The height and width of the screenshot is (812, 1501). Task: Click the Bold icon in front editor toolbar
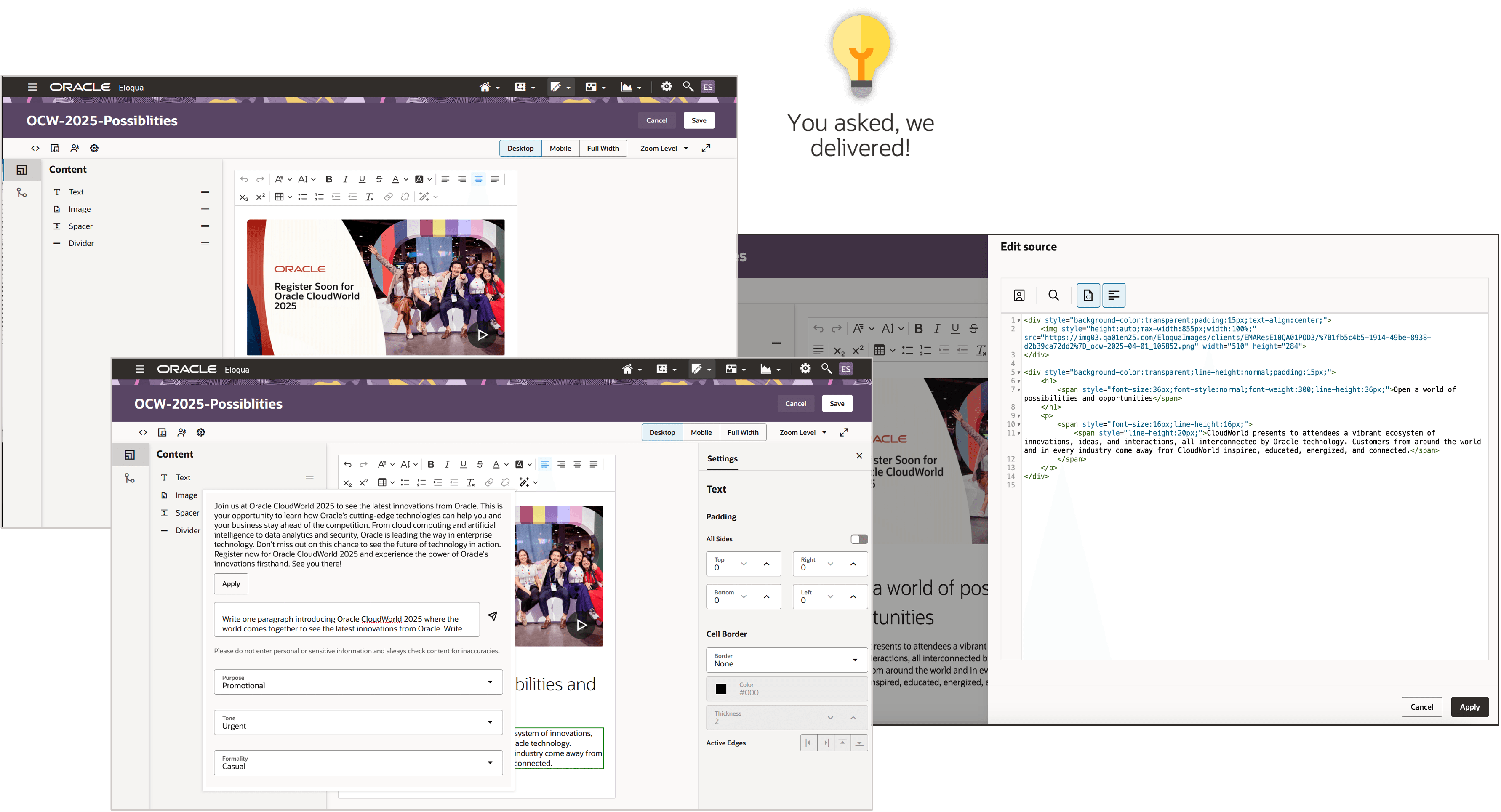[431, 464]
